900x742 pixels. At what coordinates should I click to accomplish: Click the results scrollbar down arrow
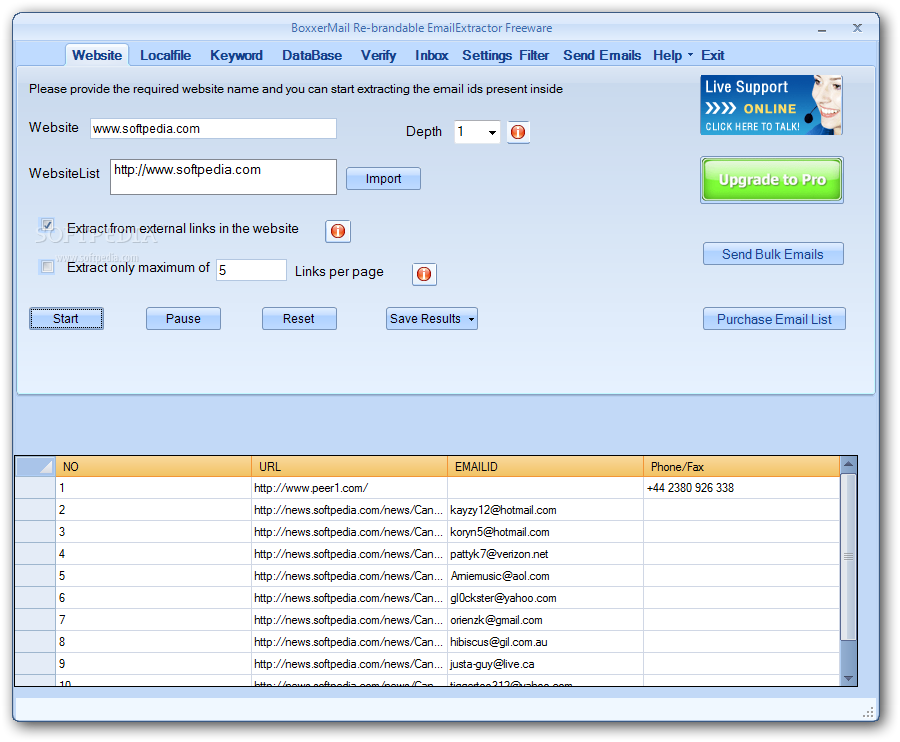[x=848, y=678]
